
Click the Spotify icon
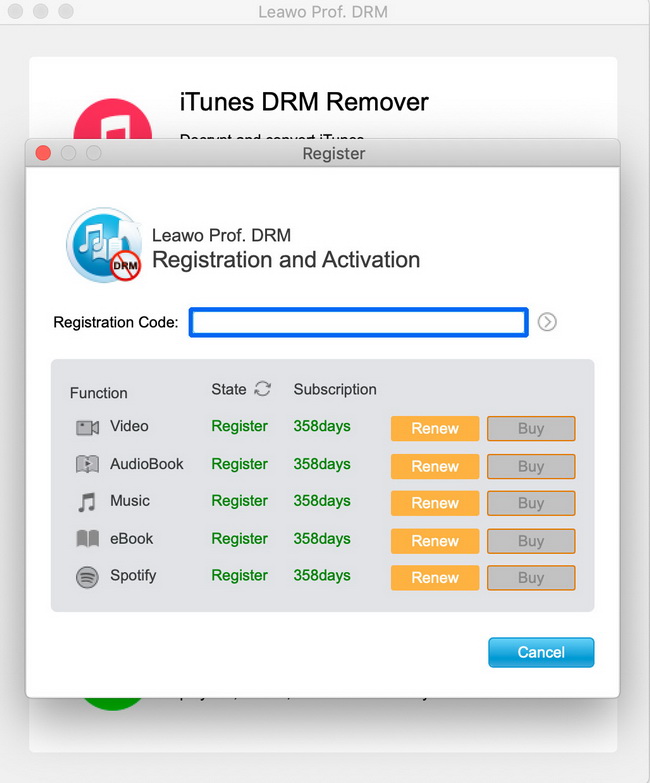point(87,577)
